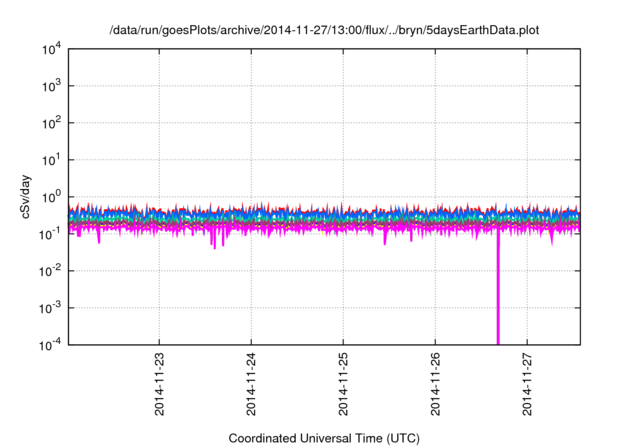Click the 10^4 y-axis tick label

[x=52, y=50]
